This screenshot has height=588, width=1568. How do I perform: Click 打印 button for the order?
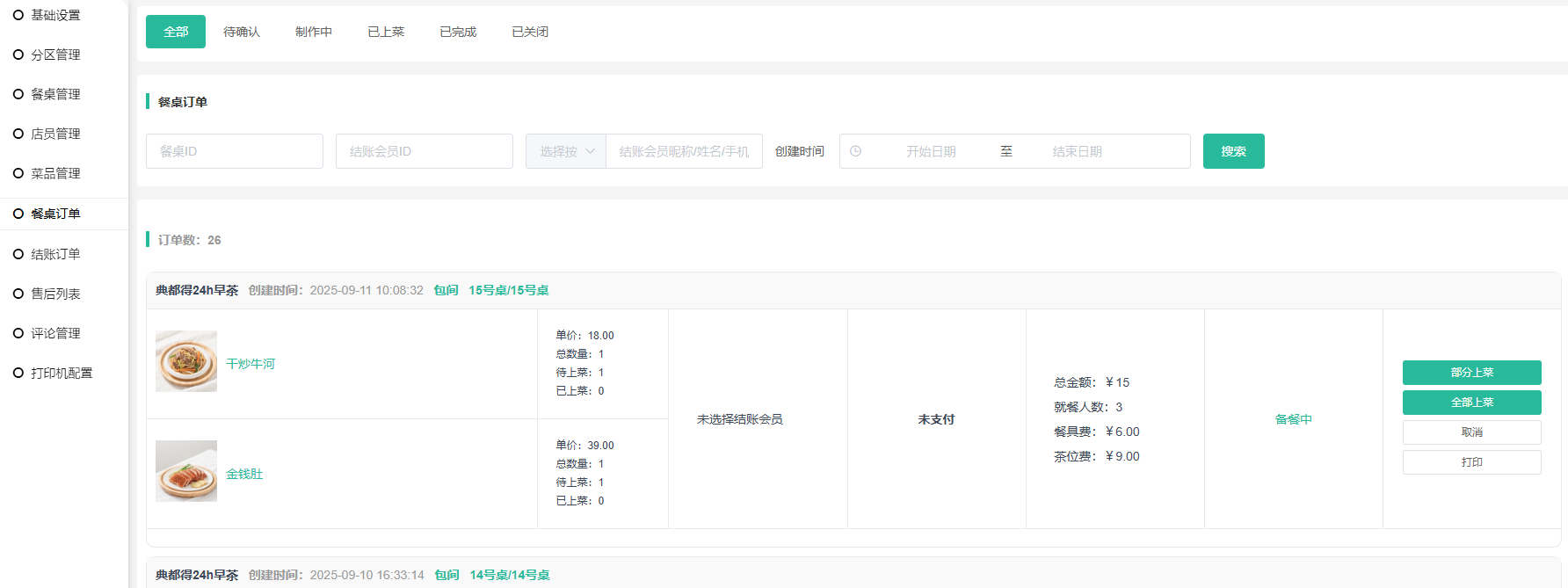(x=1471, y=462)
